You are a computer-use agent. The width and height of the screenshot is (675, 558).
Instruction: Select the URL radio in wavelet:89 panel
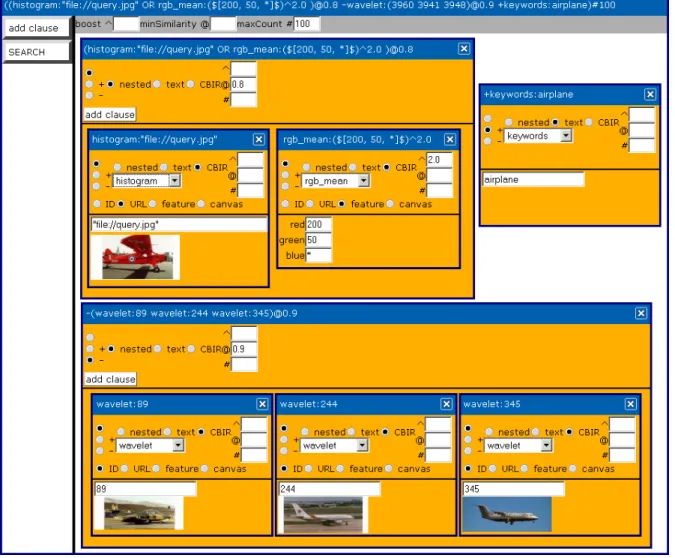coord(125,468)
